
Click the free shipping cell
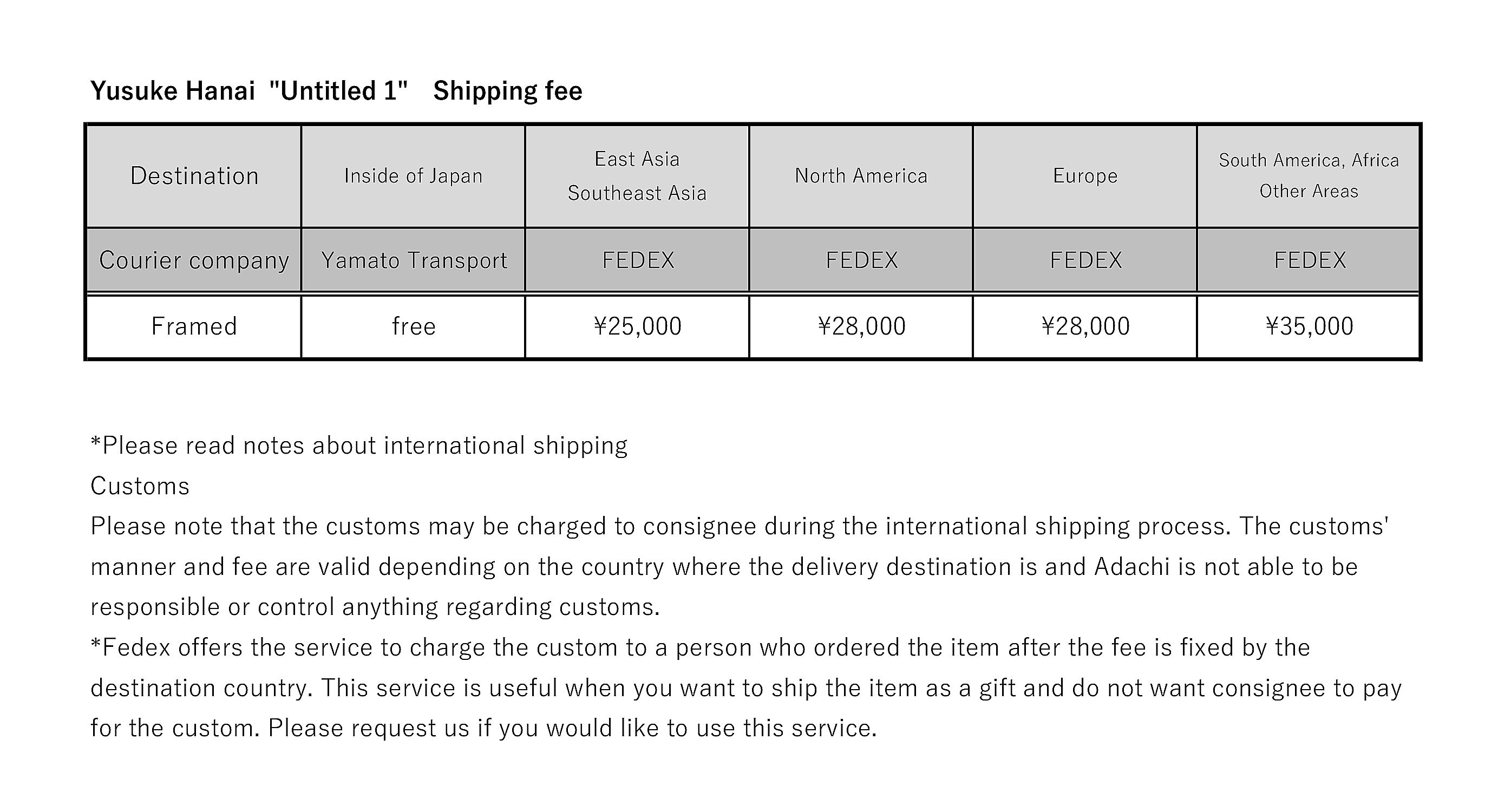click(413, 326)
